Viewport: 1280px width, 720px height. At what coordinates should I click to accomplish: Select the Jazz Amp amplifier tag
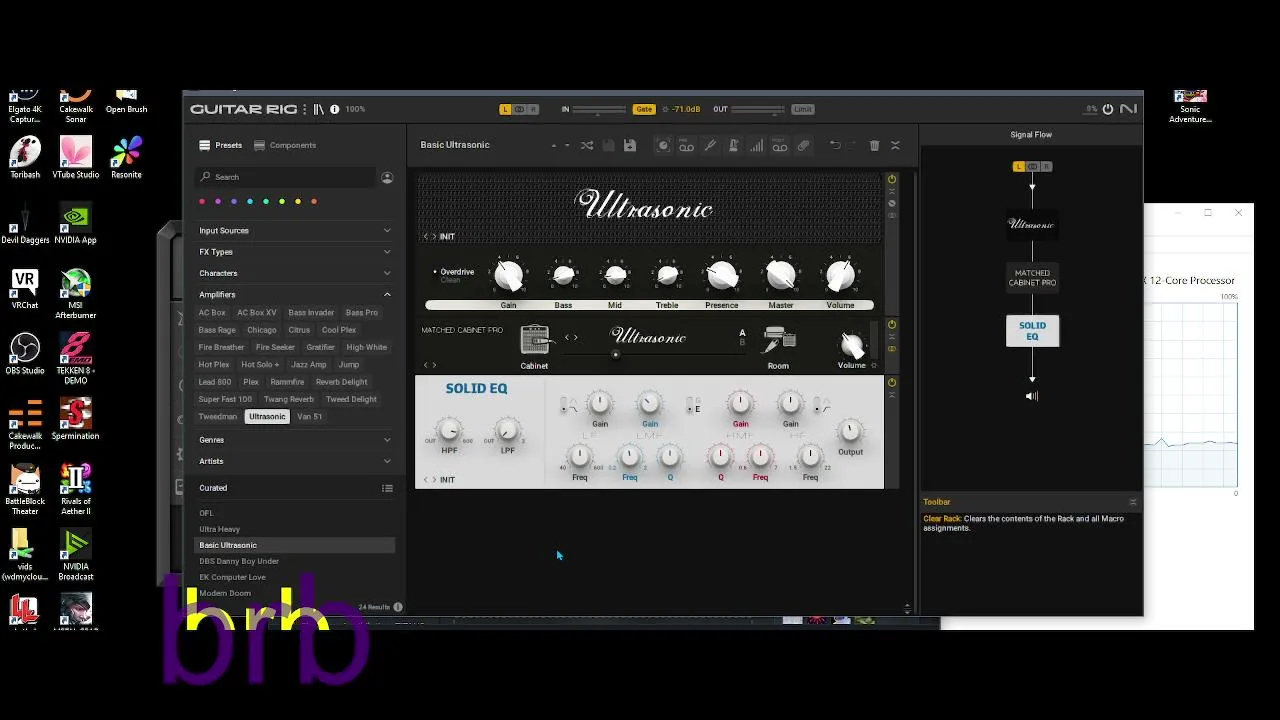coord(309,365)
